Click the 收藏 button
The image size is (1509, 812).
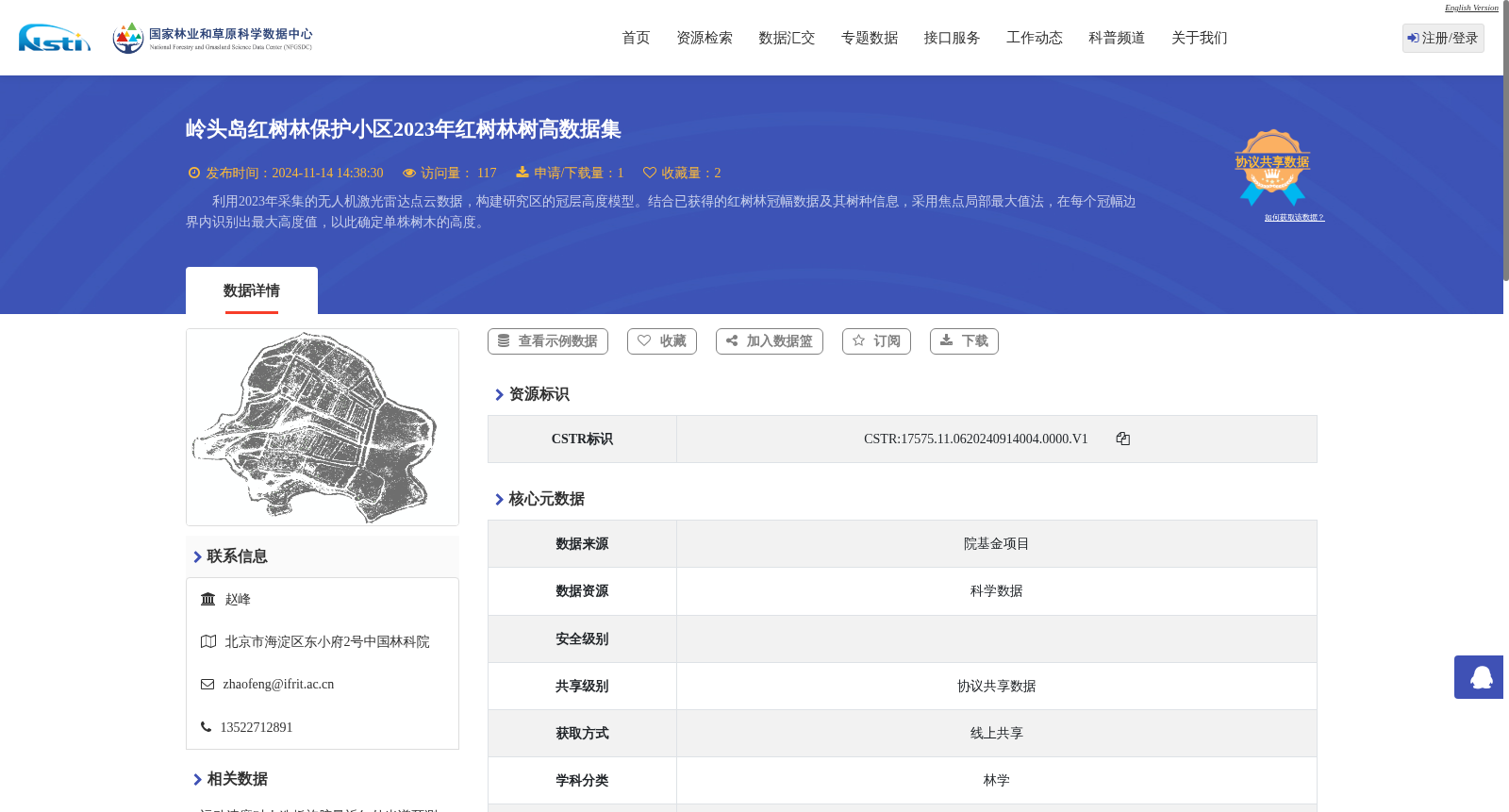tap(662, 341)
